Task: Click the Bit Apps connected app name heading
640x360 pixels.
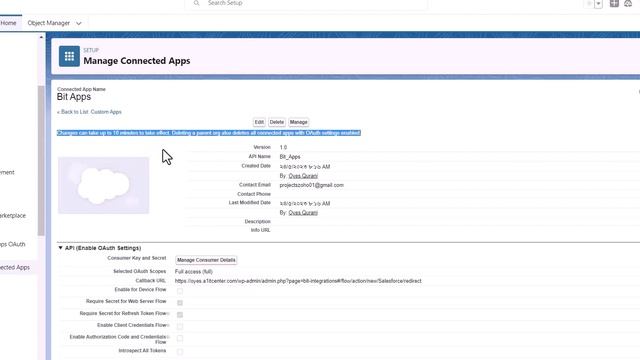Action: tap(74, 97)
